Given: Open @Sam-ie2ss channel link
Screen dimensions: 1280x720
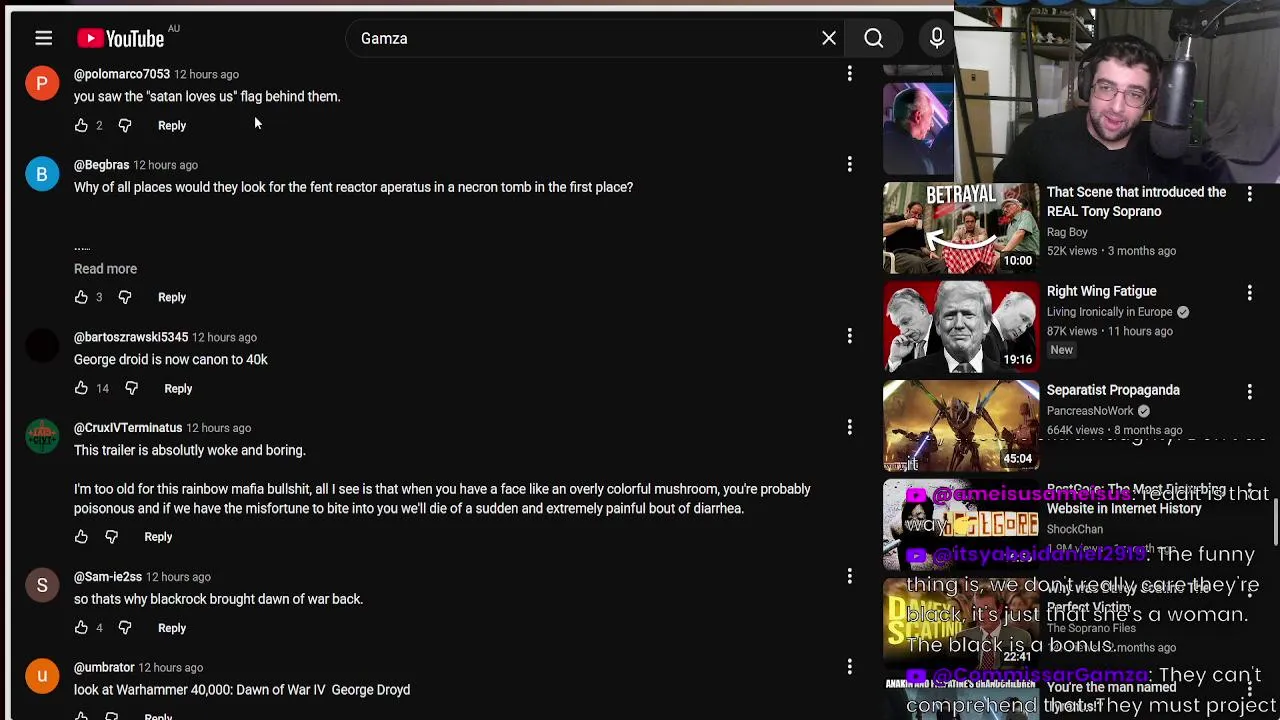Looking at the screenshot, I should [108, 577].
